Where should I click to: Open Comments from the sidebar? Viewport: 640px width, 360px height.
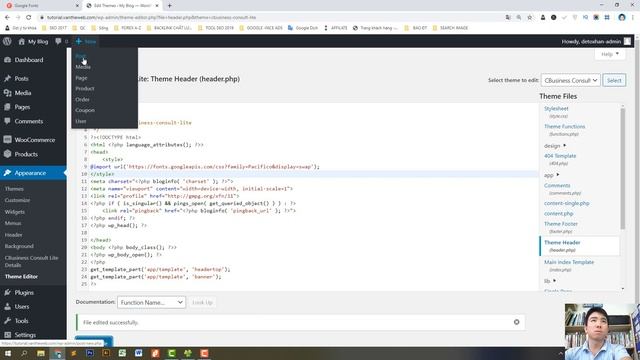coord(28,121)
